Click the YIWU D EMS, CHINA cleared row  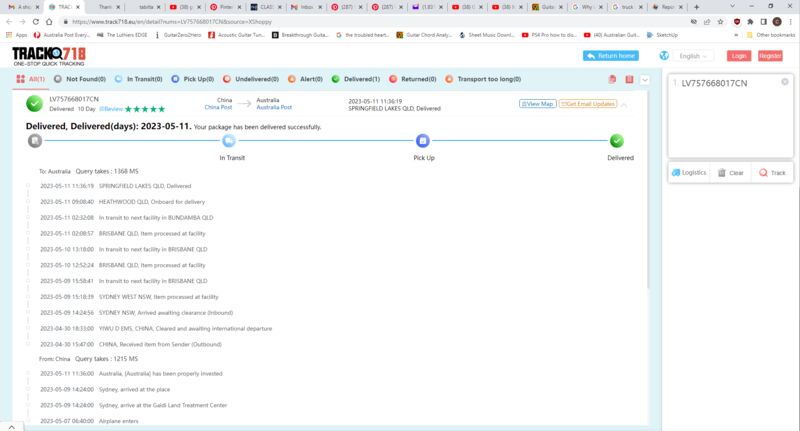click(156, 328)
